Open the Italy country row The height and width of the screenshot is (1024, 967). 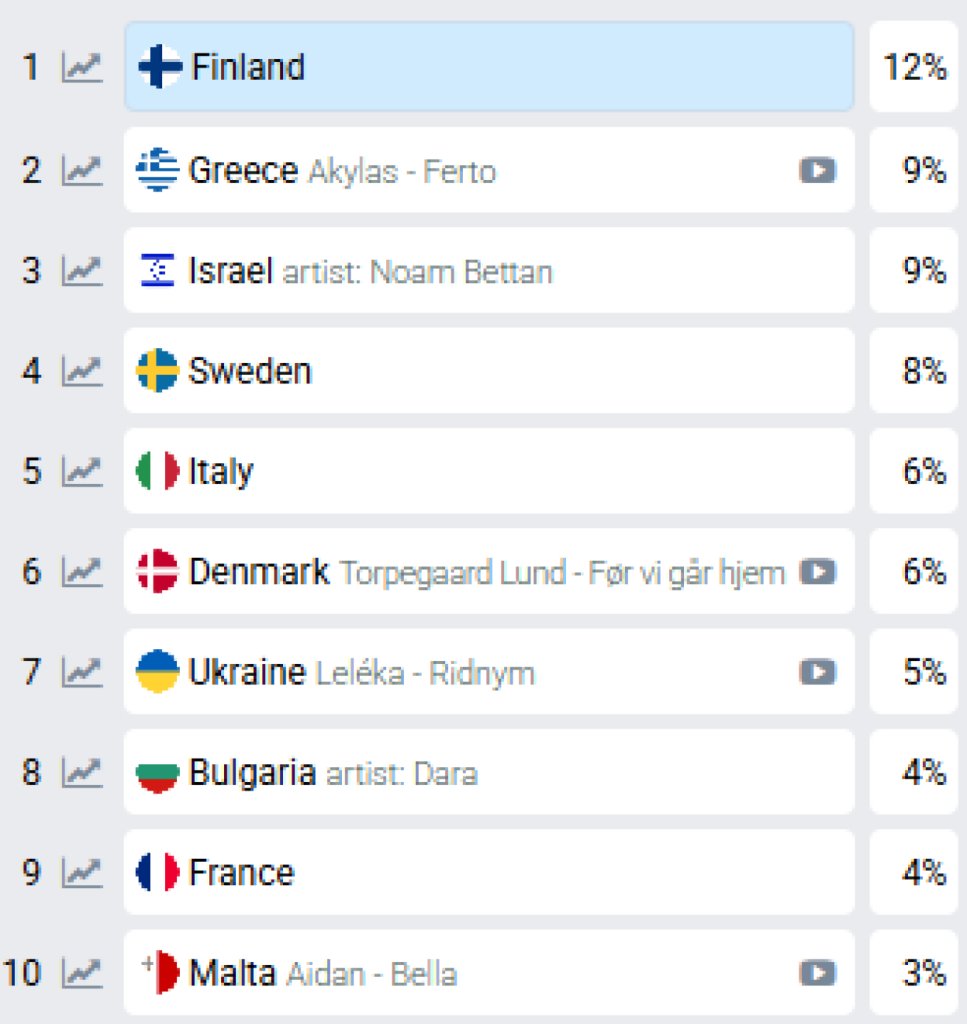click(489, 471)
